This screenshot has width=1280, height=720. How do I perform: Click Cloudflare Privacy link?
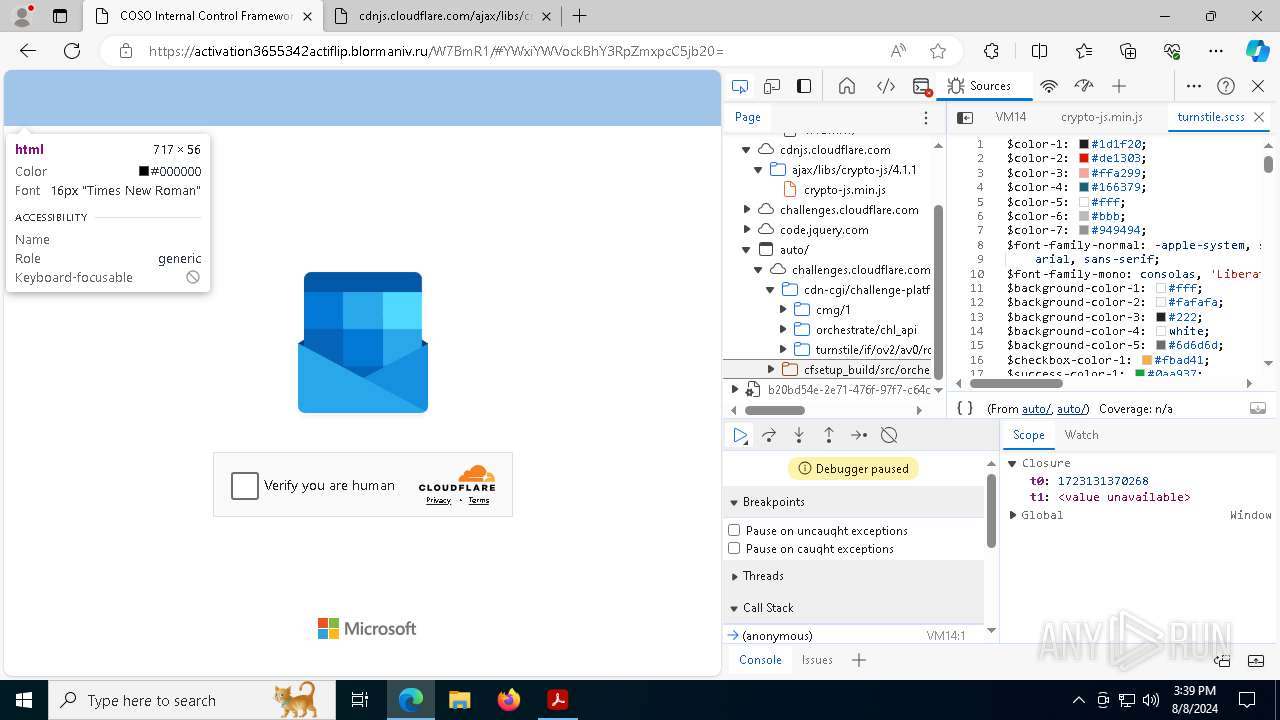pyautogui.click(x=438, y=500)
